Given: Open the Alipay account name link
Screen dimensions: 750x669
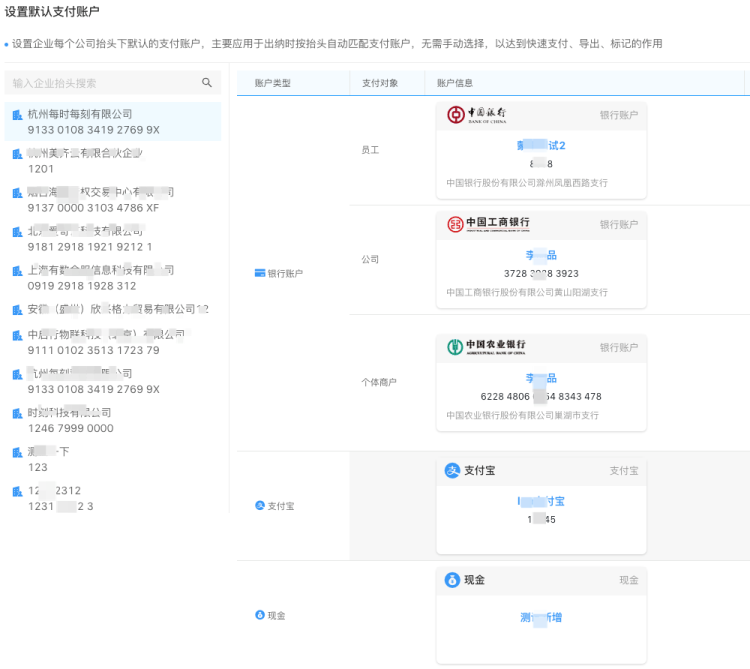Looking at the screenshot, I should (541, 501).
